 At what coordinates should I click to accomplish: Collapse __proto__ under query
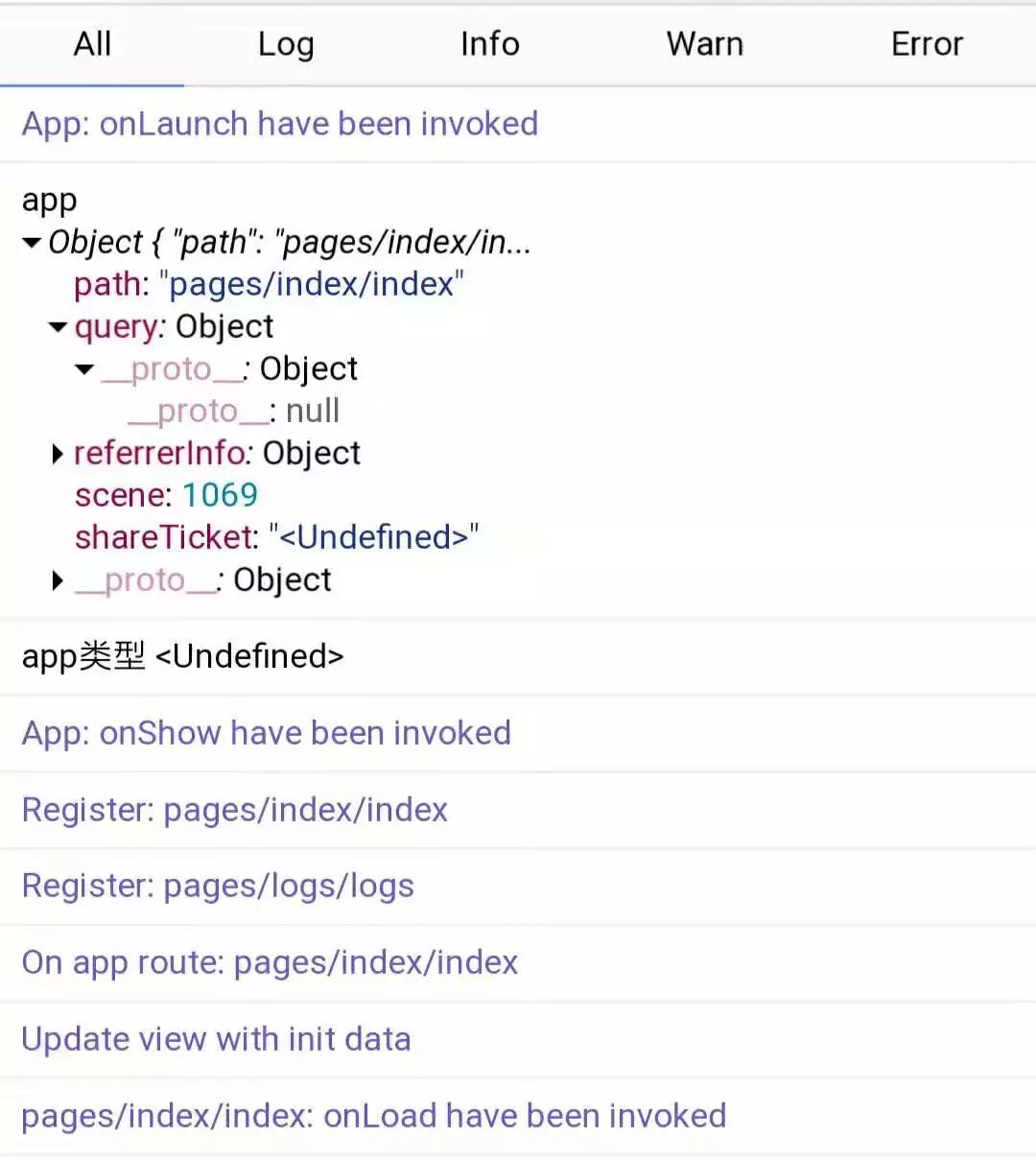click(85, 369)
